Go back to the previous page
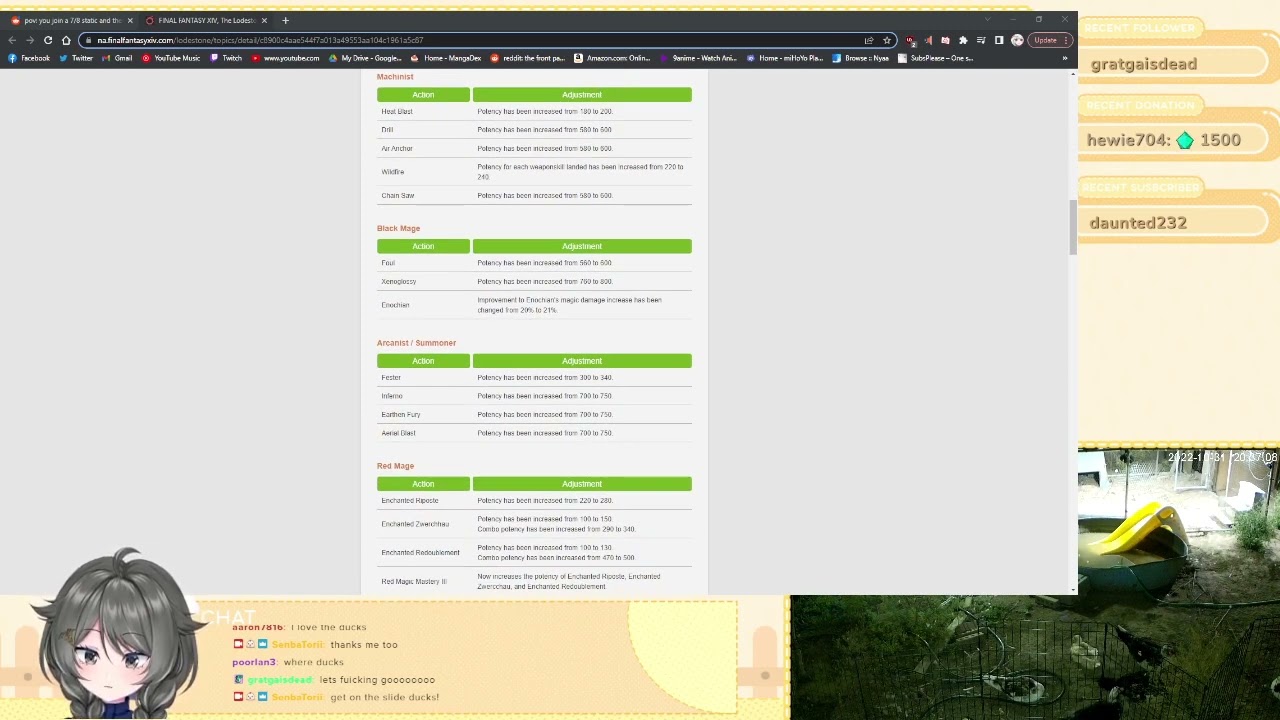Screen dimensions: 1280x720 (12, 40)
